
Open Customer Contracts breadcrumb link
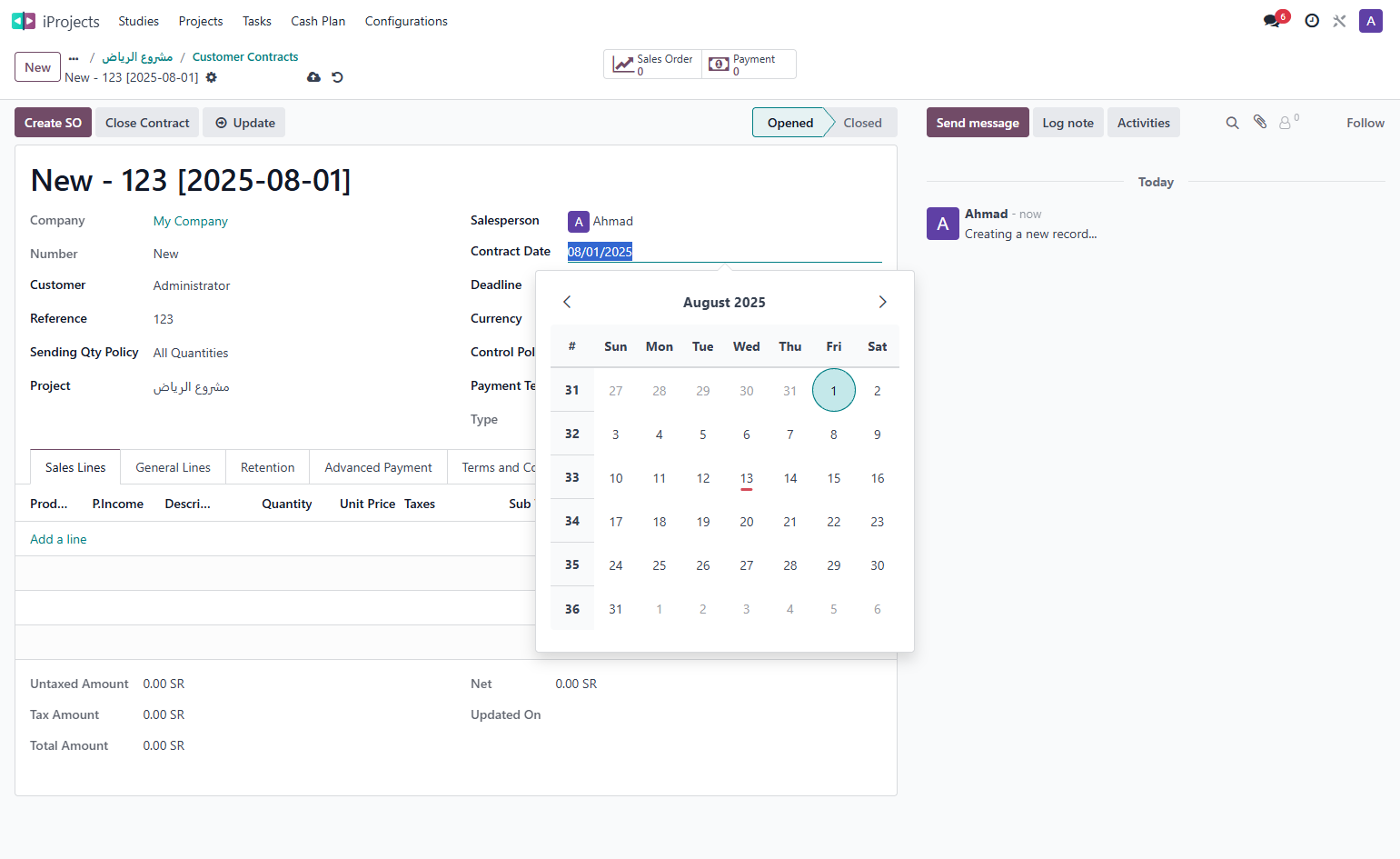[x=245, y=56]
